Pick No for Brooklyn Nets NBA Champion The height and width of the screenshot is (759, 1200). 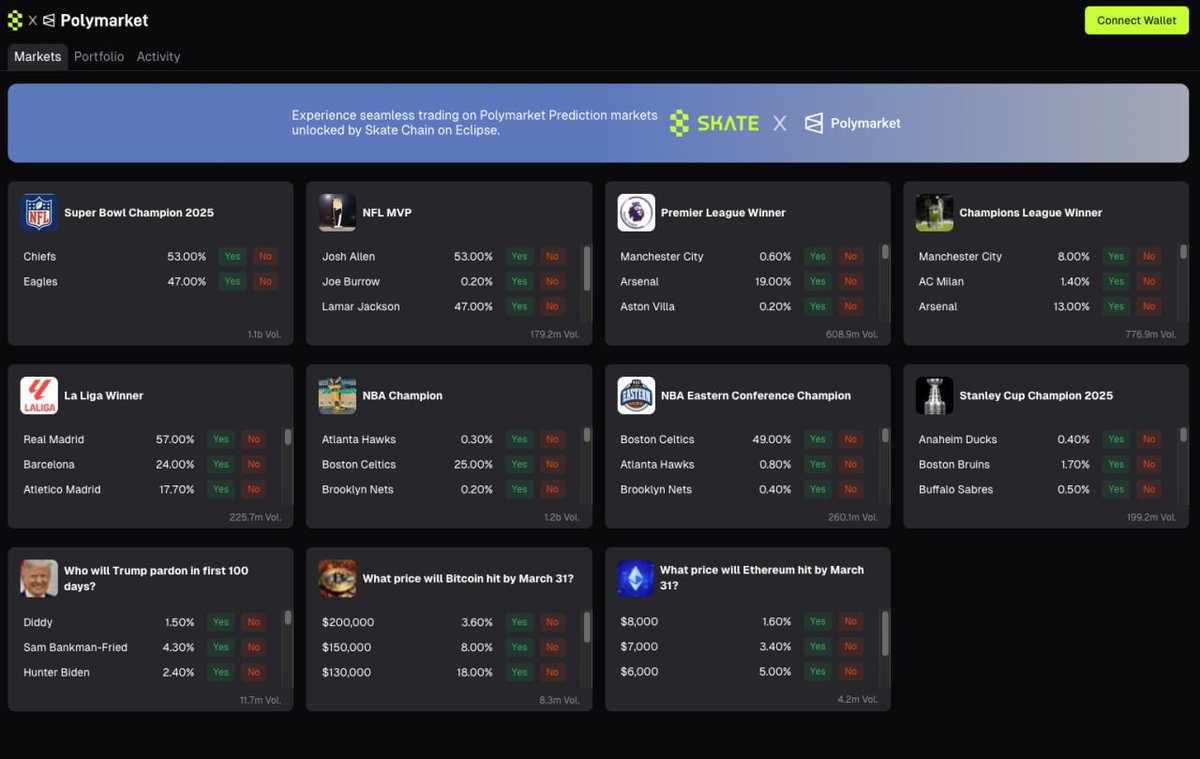[552, 489]
